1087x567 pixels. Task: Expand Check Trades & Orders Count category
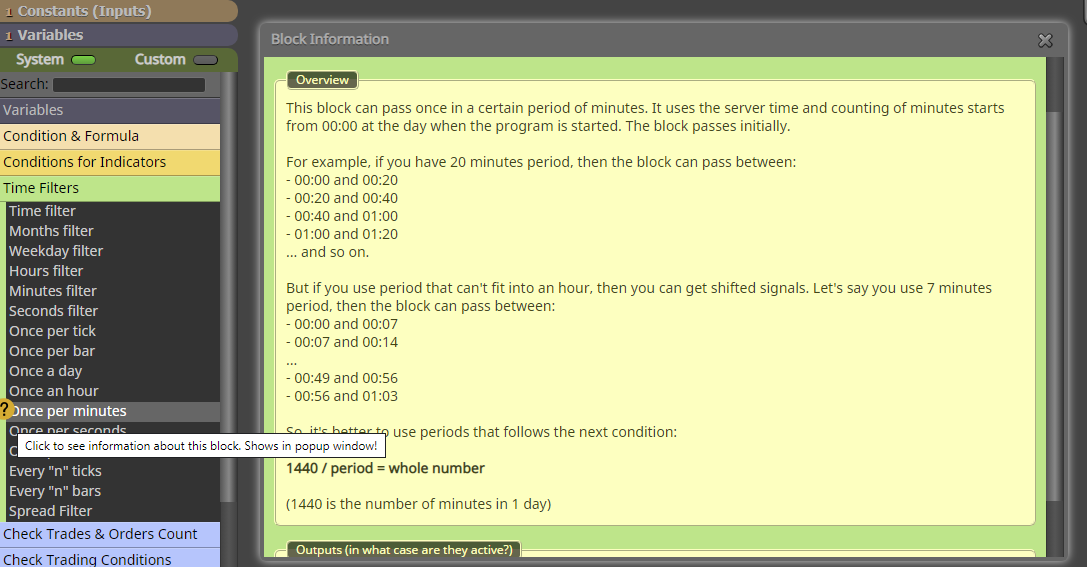(110, 534)
